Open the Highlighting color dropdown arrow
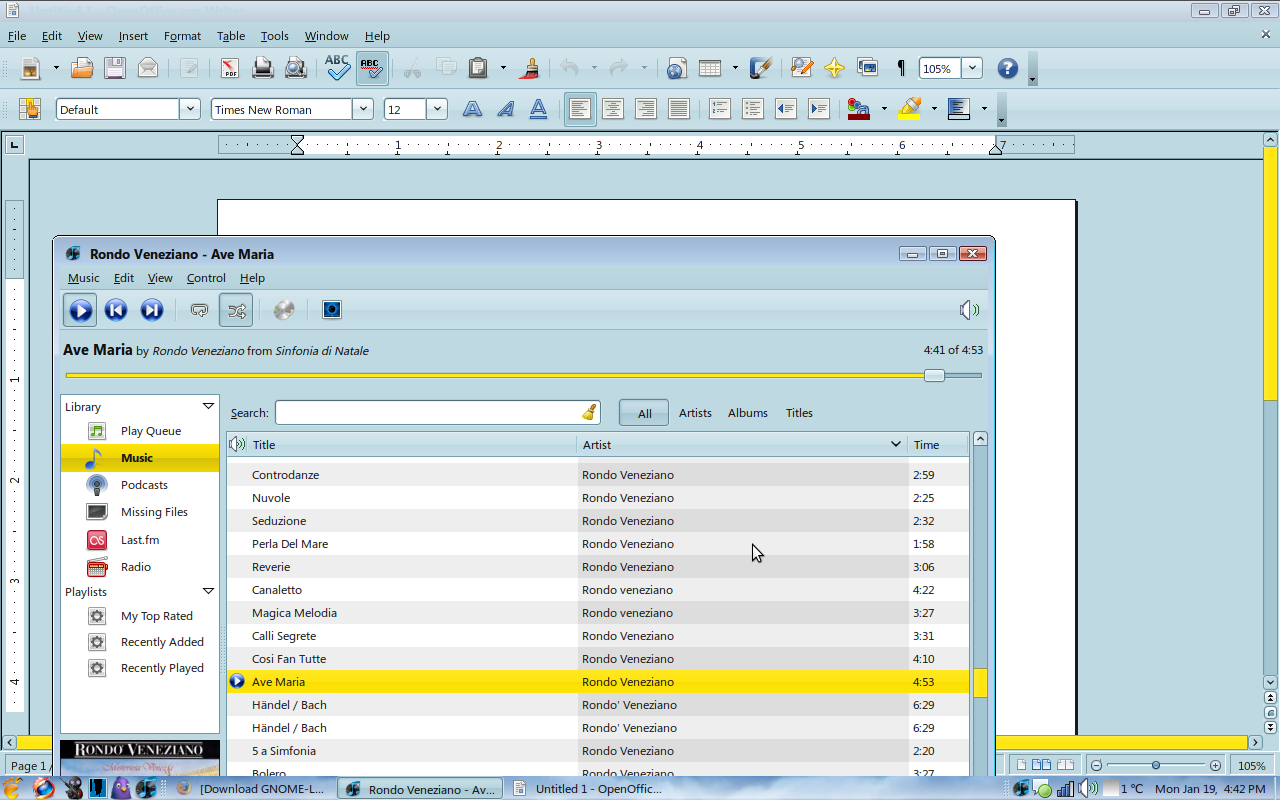Image resolution: width=1280 pixels, height=800 pixels. point(934,109)
